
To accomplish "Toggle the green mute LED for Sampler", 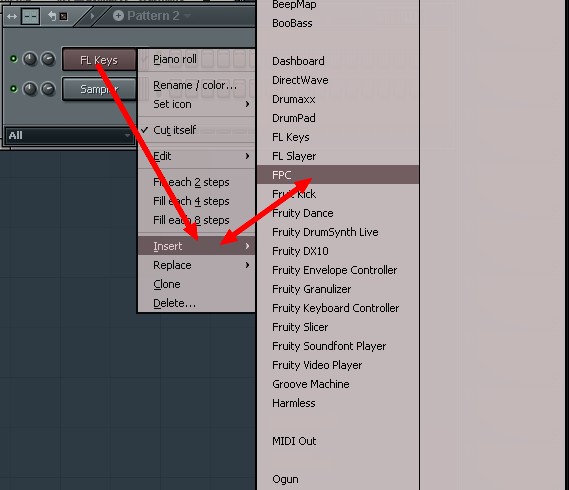I will click(x=13, y=88).
